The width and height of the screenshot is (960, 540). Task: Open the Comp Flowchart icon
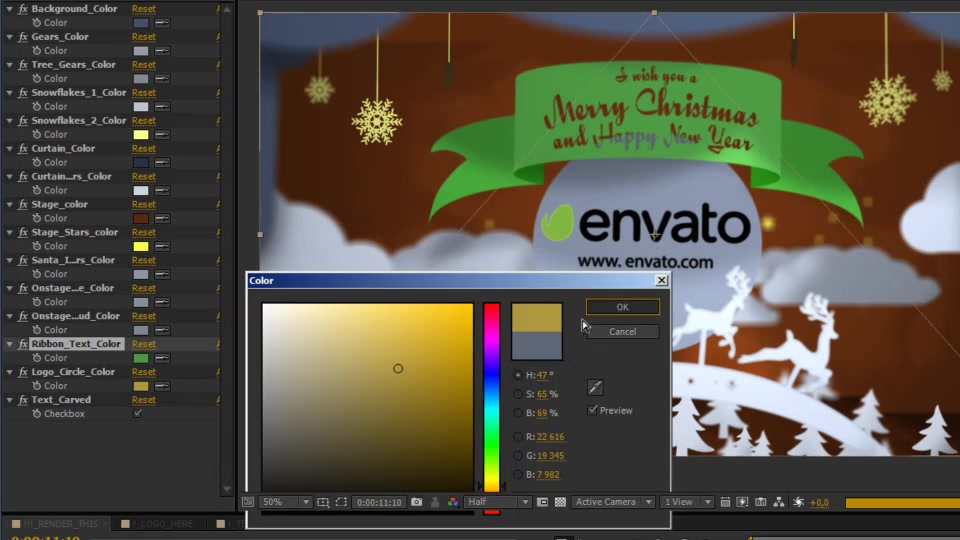tap(779, 502)
